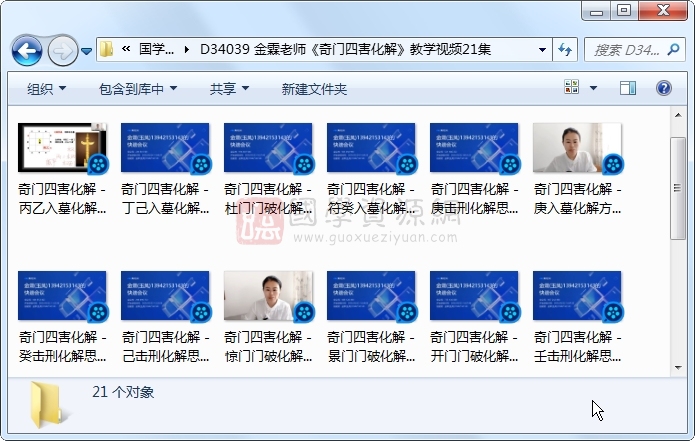
Task: Expand the hidden path chevron «
Action: pyautogui.click(x=126, y=49)
